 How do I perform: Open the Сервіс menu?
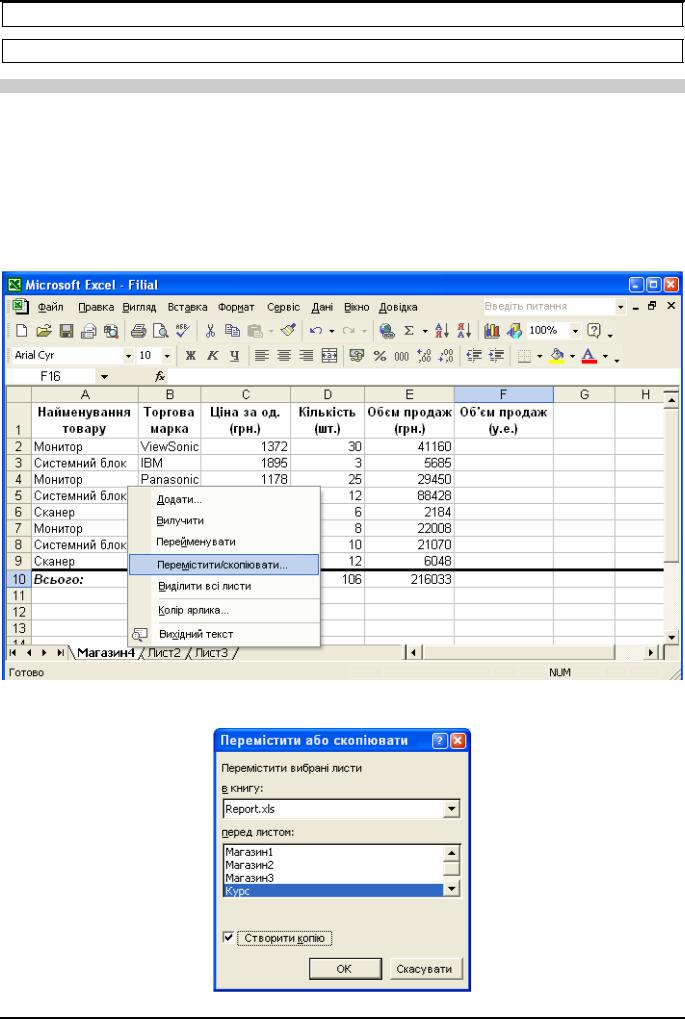[283, 307]
